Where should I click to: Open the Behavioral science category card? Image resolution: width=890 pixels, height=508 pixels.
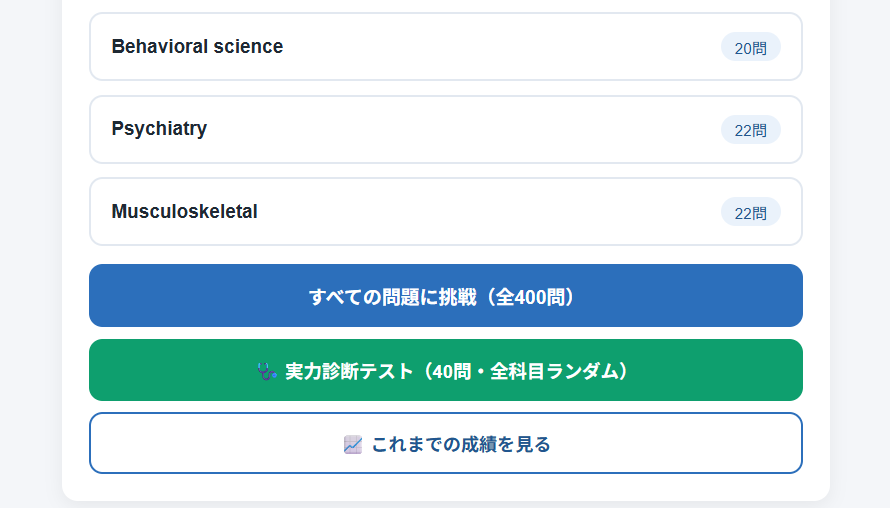tap(446, 47)
